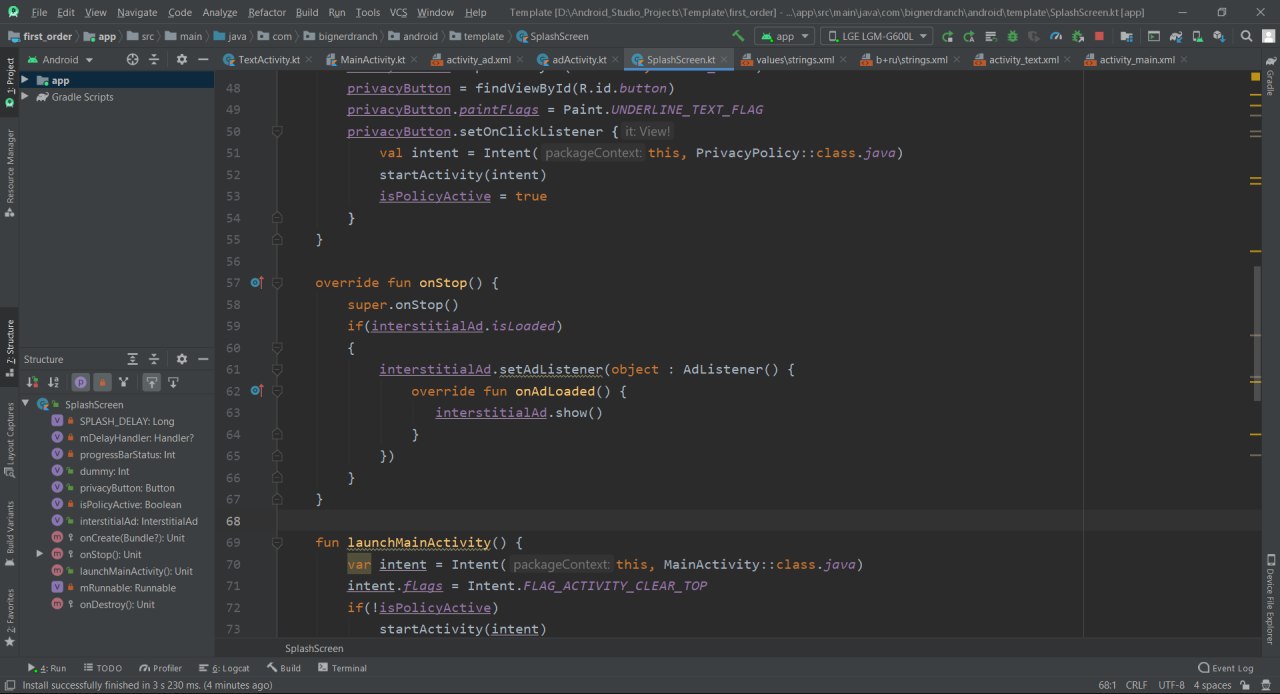Image resolution: width=1280 pixels, height=694 pixels.
Task: Expand Gradle Scripts in Project tree
Action: pos(25,97)
